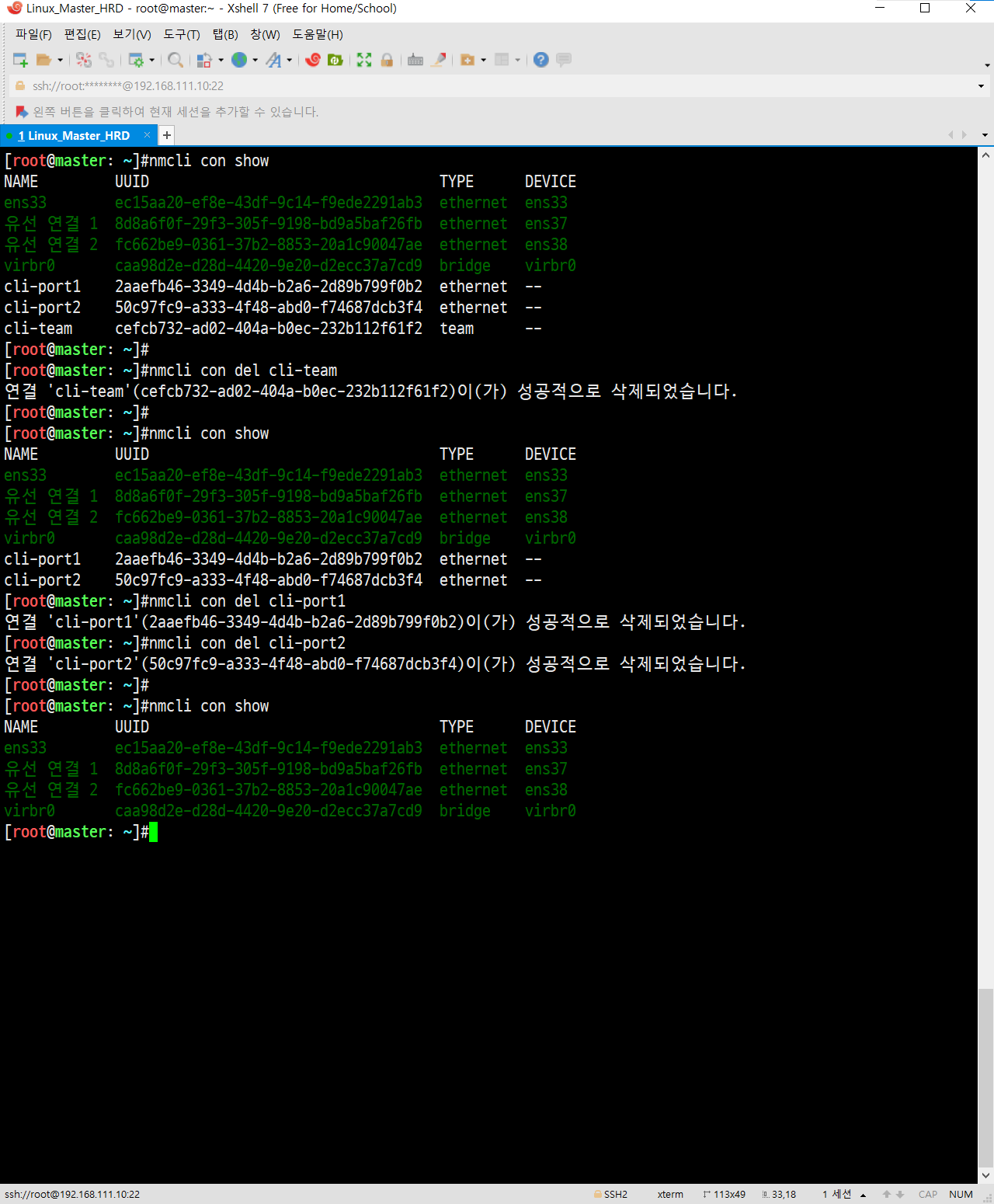Click the Highlight marker pen icon

(439, 60)
